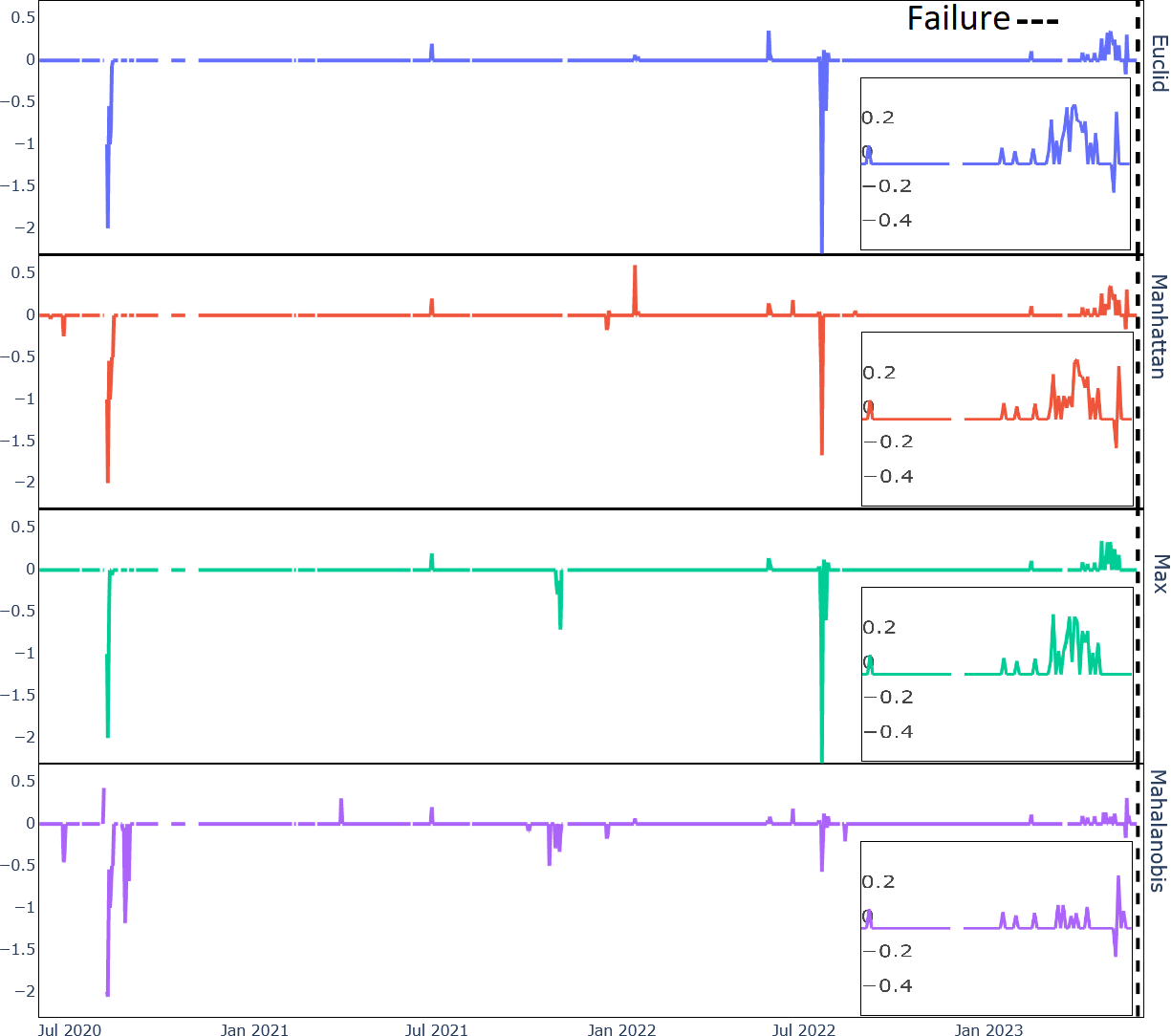This screenshot has height=1036, width=1171.
Task: Click the Failure legend label
Action: coord(958,18)
